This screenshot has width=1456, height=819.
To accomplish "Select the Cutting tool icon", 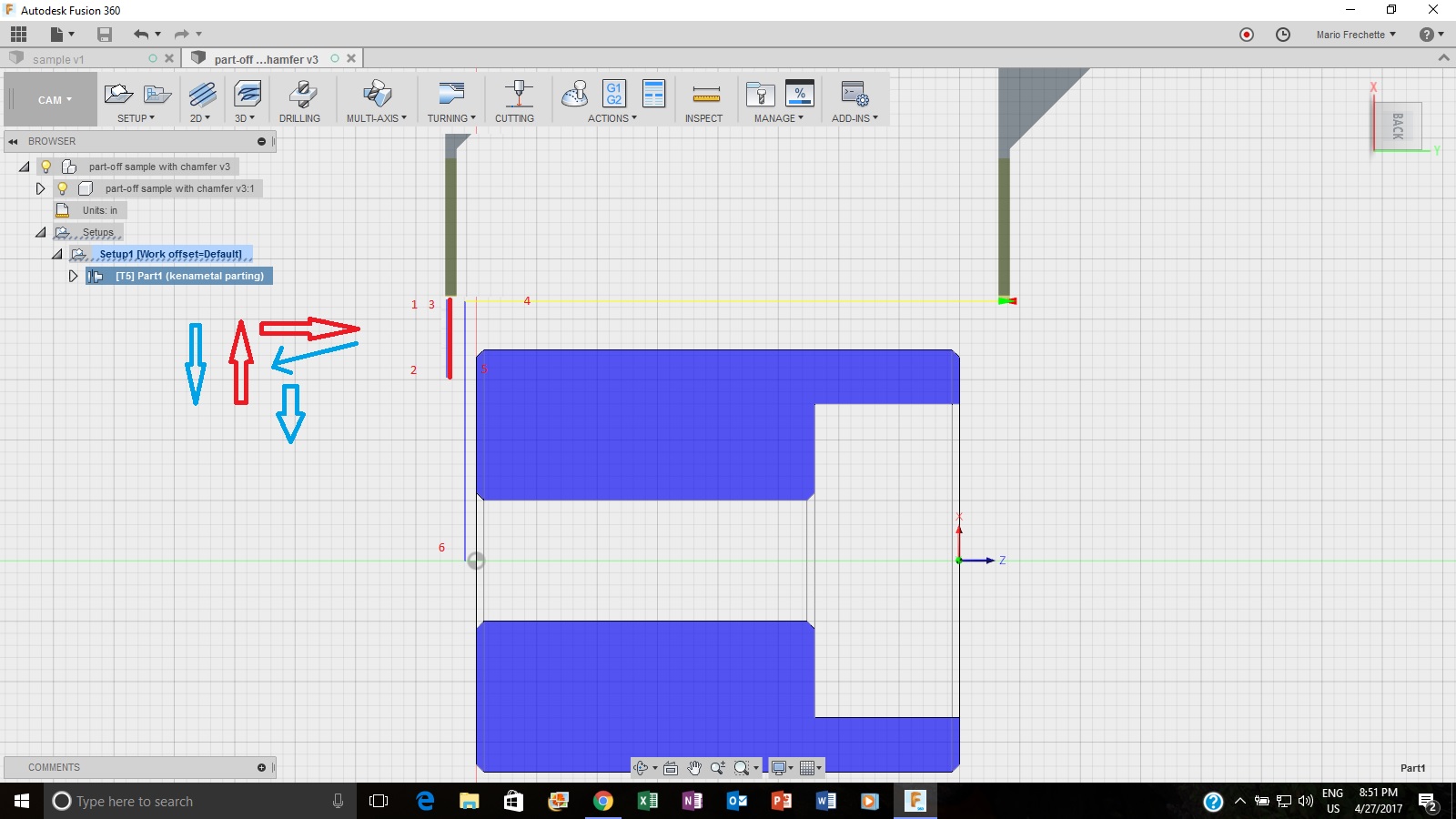I will coord(515,96).
